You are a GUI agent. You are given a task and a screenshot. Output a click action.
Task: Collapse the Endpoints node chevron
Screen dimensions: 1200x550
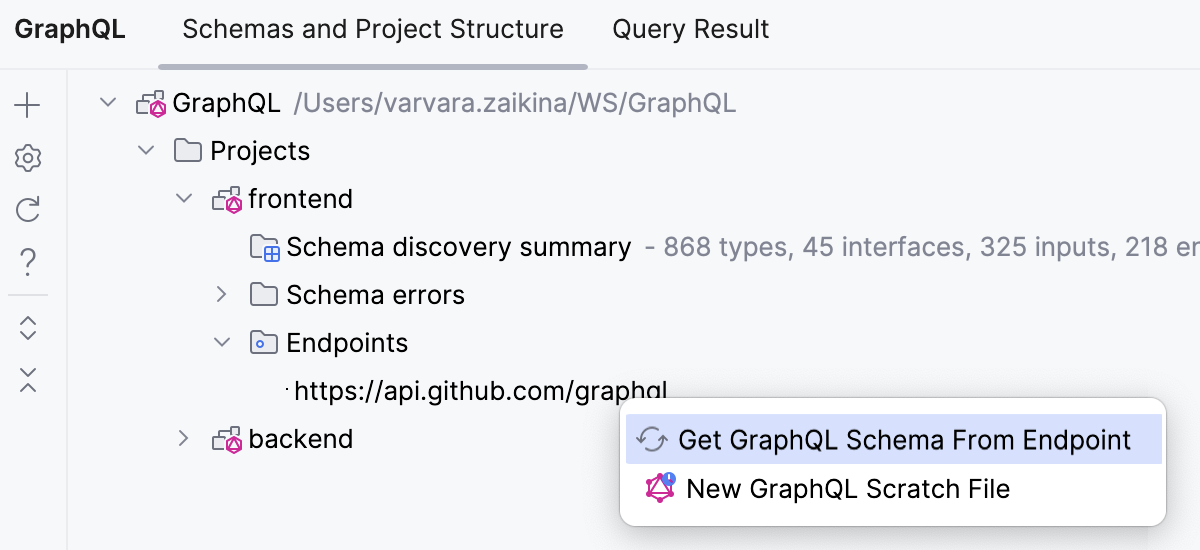tap(222, 343)
